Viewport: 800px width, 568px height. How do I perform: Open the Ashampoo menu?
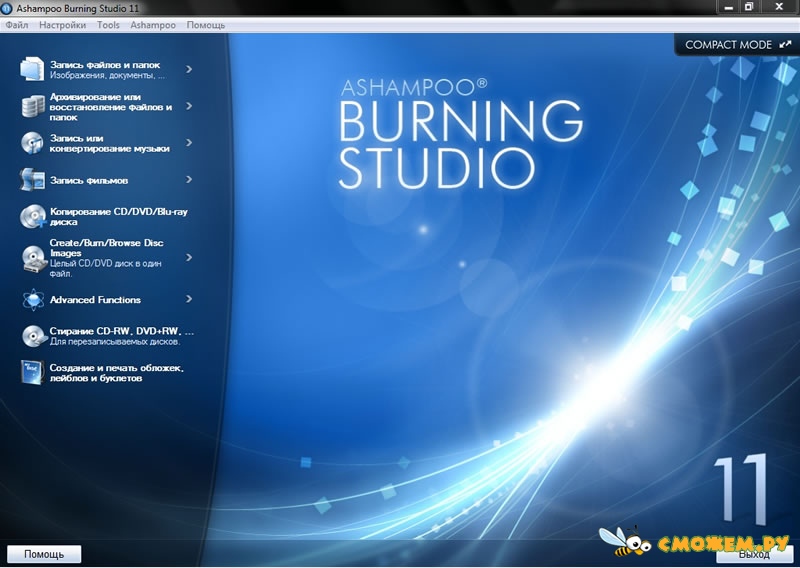point(153,25)
